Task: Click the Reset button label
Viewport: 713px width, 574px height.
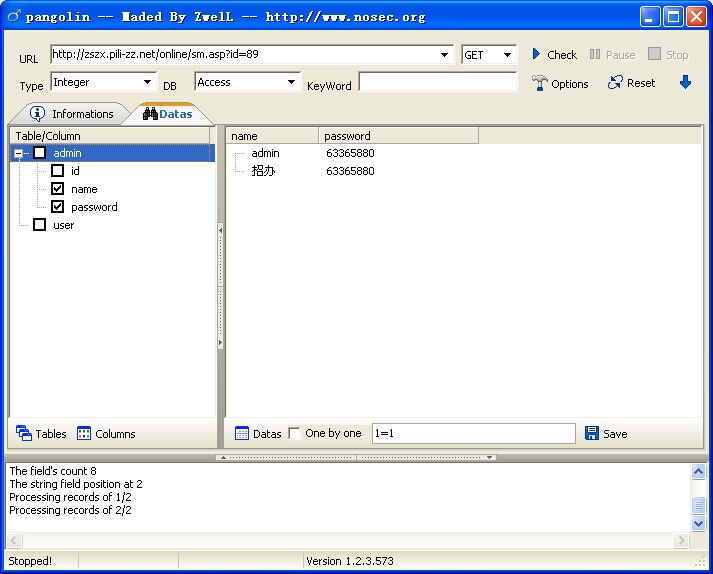Action: pos(641,83)
